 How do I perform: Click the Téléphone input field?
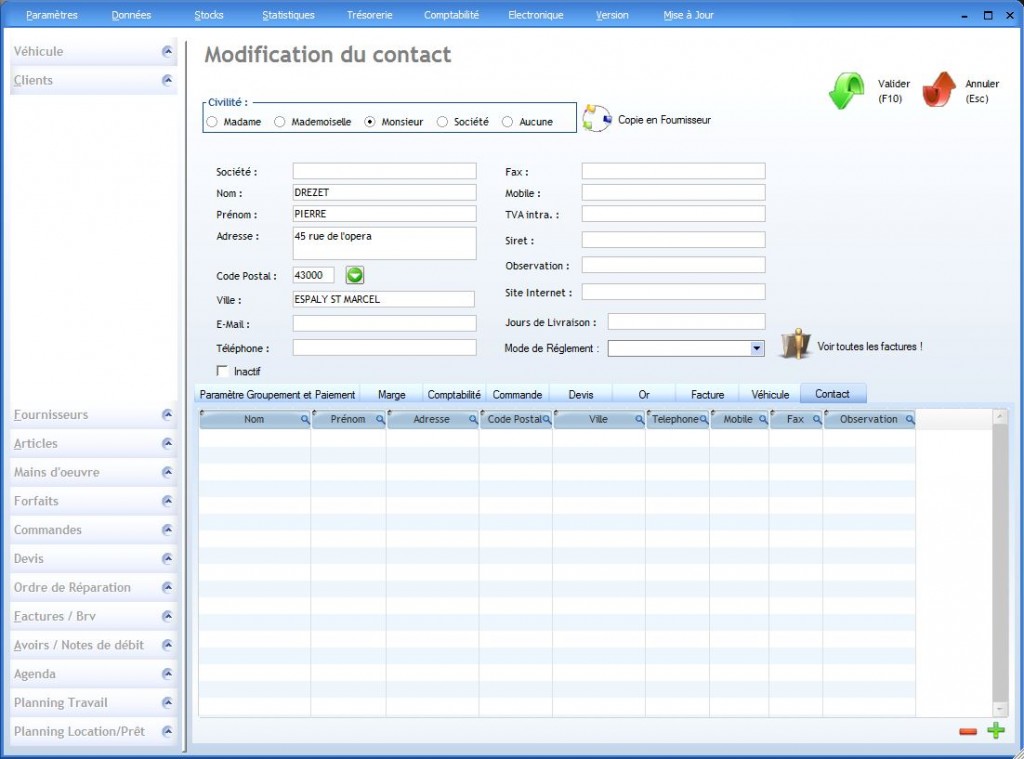[x=385, y=347]
